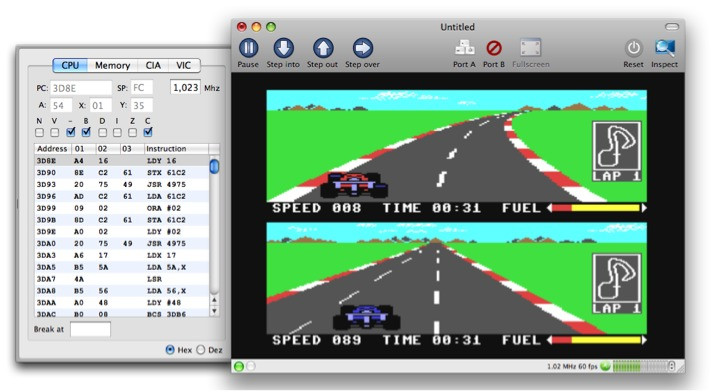Screen dimensions: 711x392
Task: Toggle the unused (-) flag checkbox
Action: pos(70,132)
